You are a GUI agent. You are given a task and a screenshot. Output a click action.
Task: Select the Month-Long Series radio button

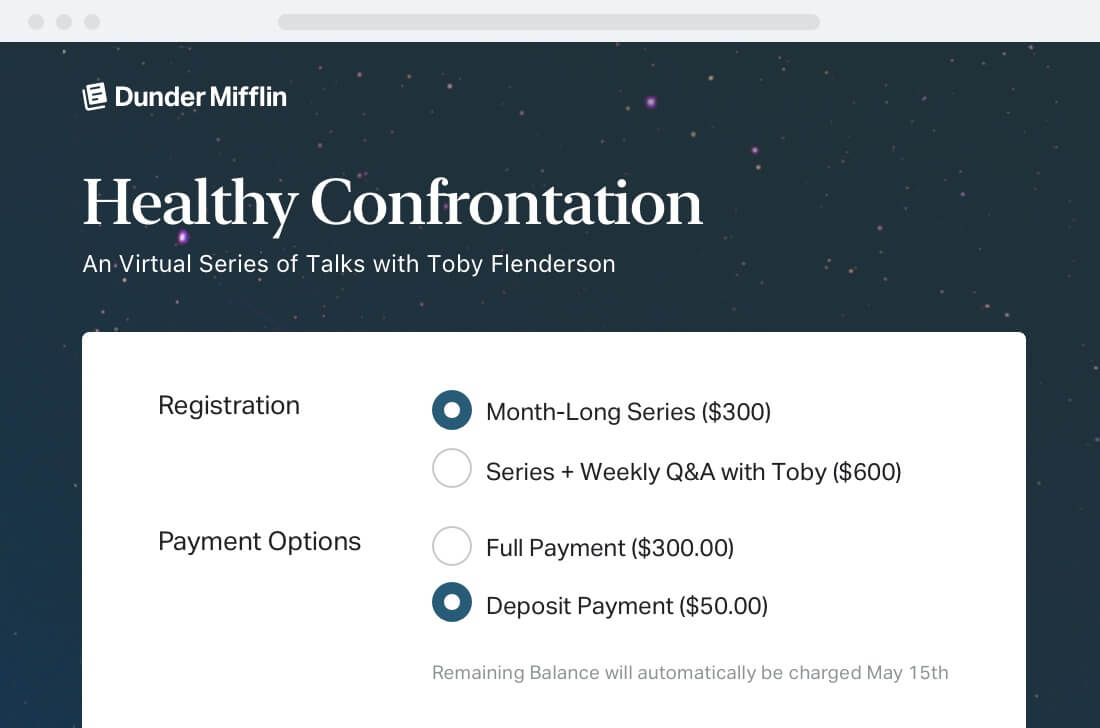point(451,410)
